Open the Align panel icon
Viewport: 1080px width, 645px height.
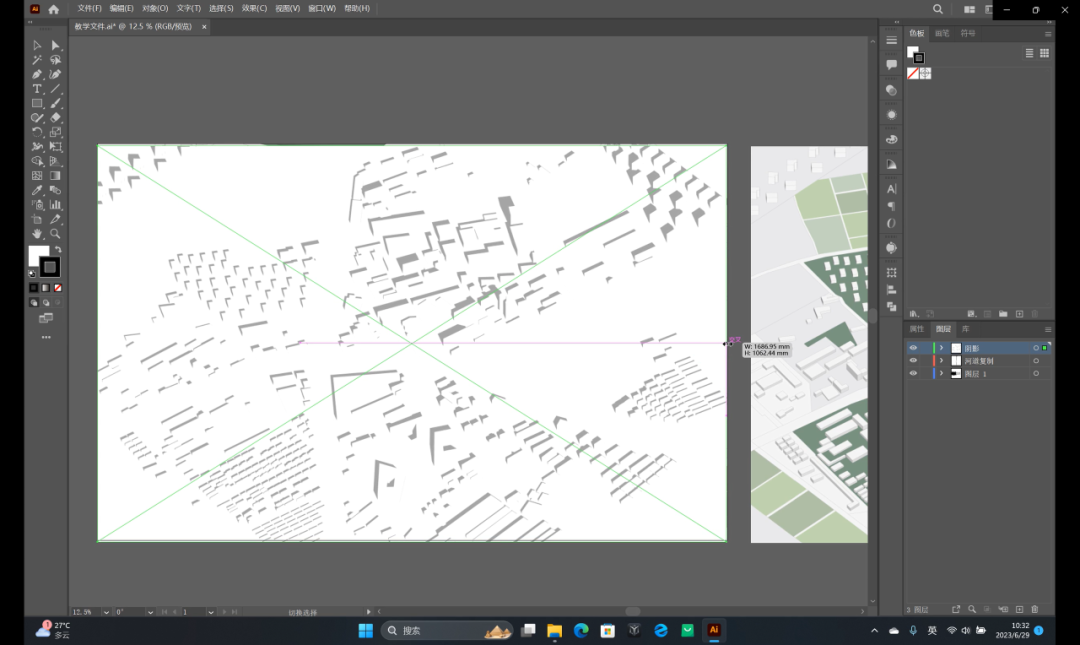891,290
